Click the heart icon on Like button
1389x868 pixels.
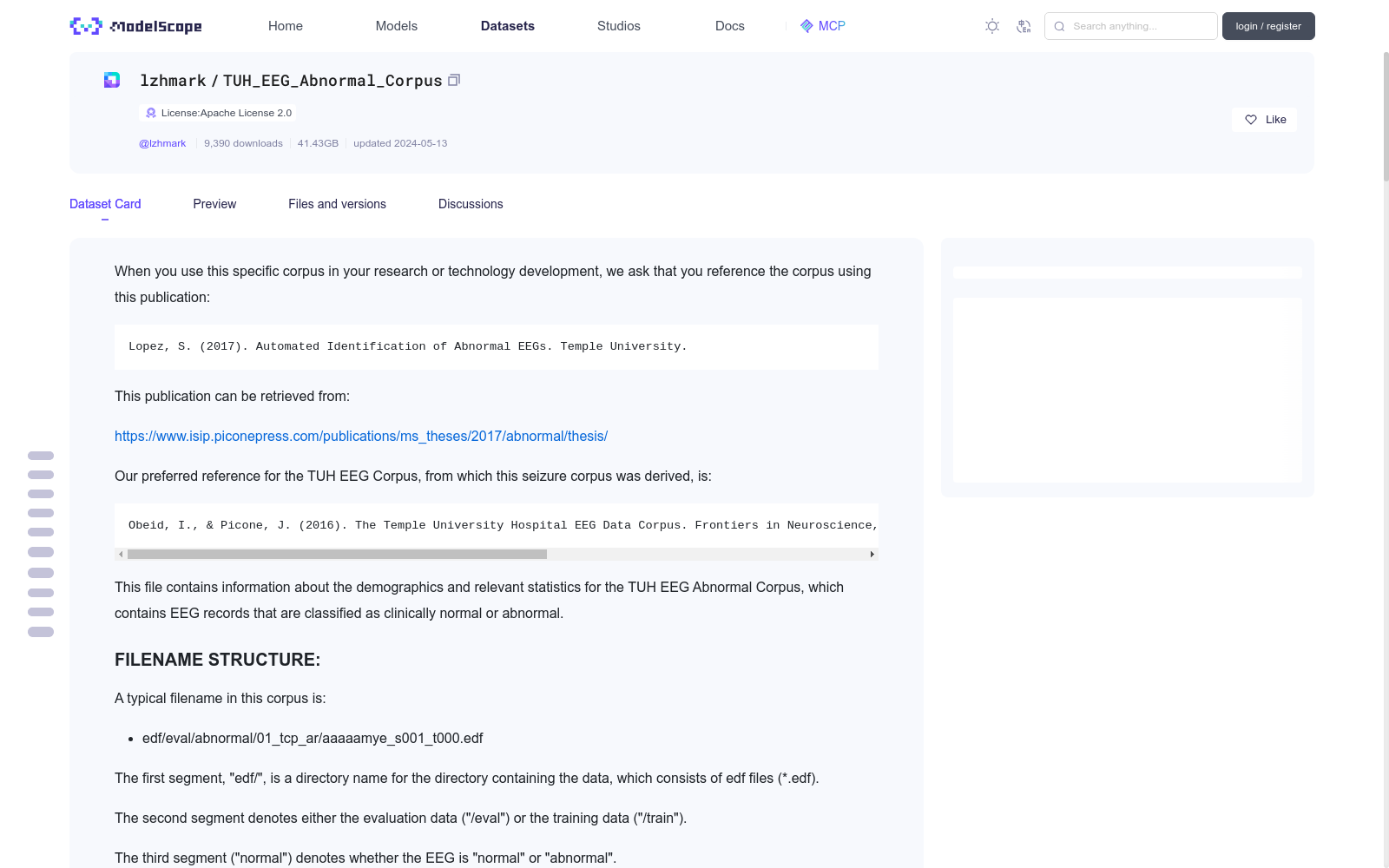point(1251,120)
